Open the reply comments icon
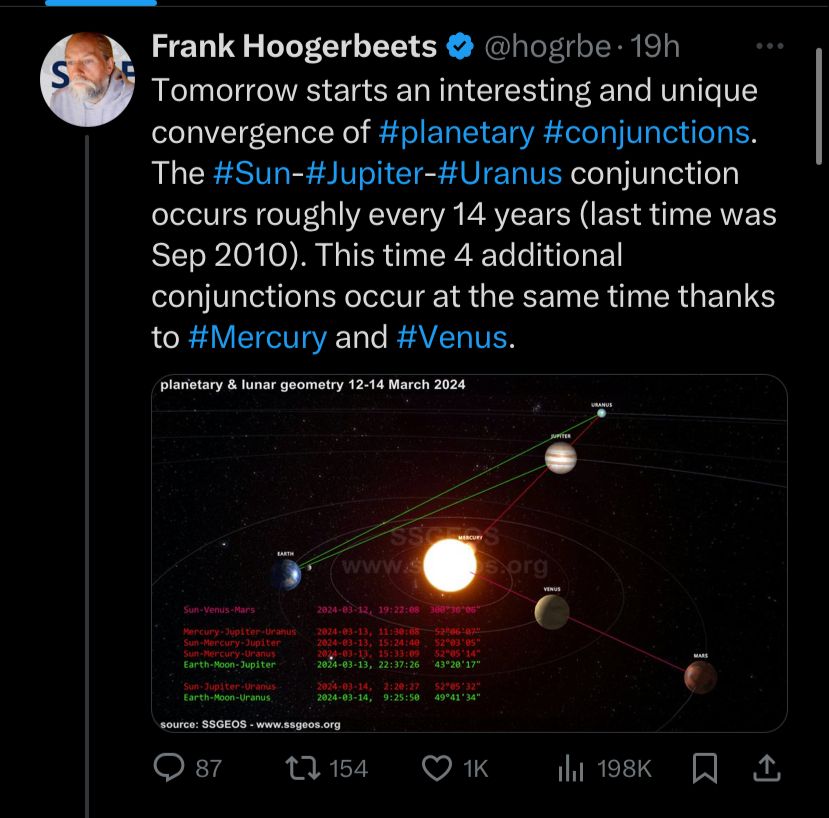The image size is (829, 818). 167,768
